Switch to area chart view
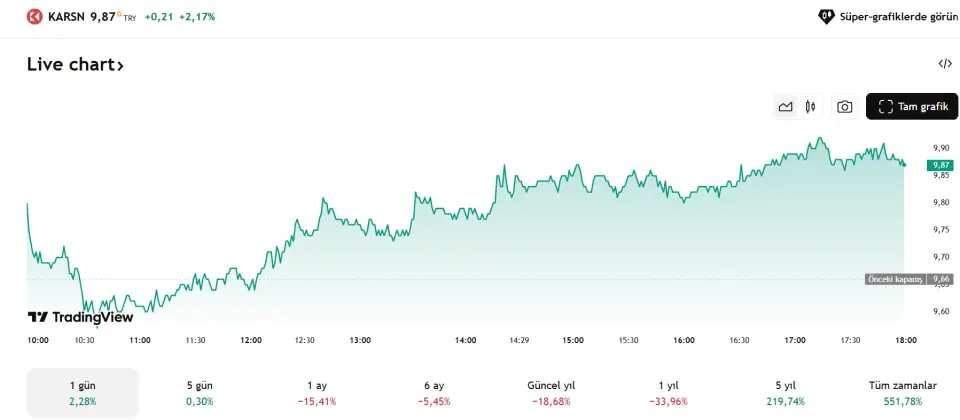Viewport: 960px width, 420px height. pos(786,107)
